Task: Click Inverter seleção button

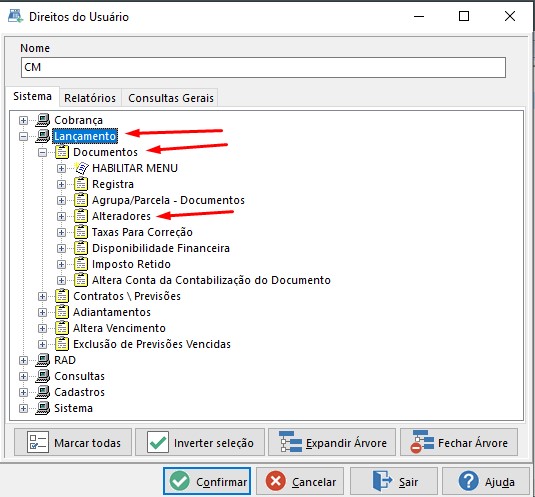Action: (200, 443)
